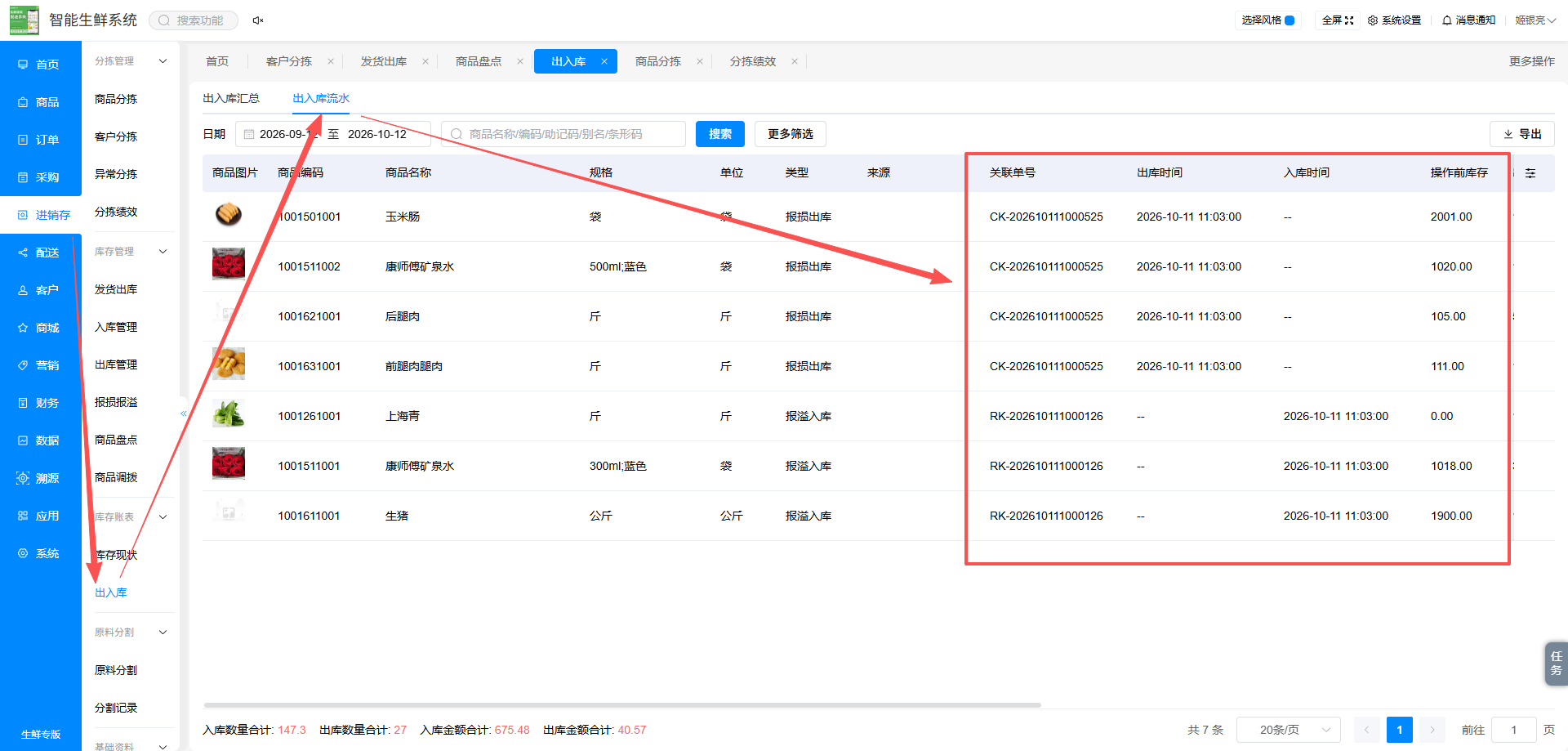This screenshot has width=1568, height=751.
Task: Click the product search input field
Action: [563, 134]
